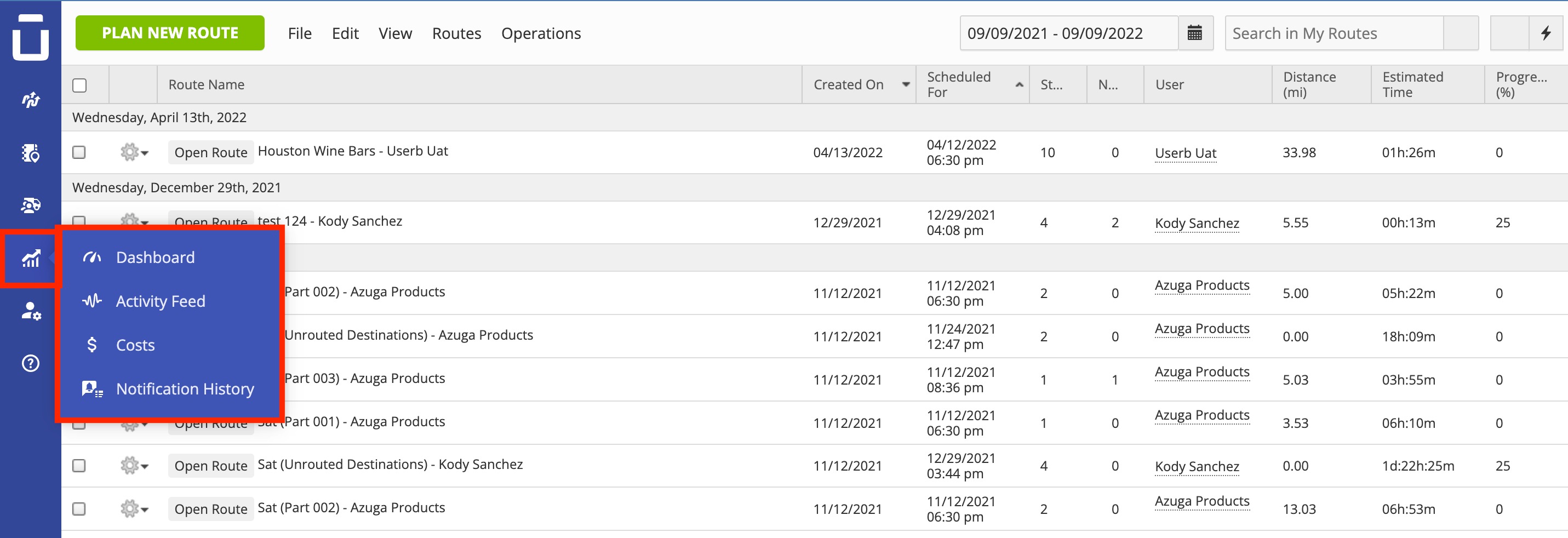The width and height of the screenshot is (1568, 538).
Task: Open the Routes menu
Action: 456,33
